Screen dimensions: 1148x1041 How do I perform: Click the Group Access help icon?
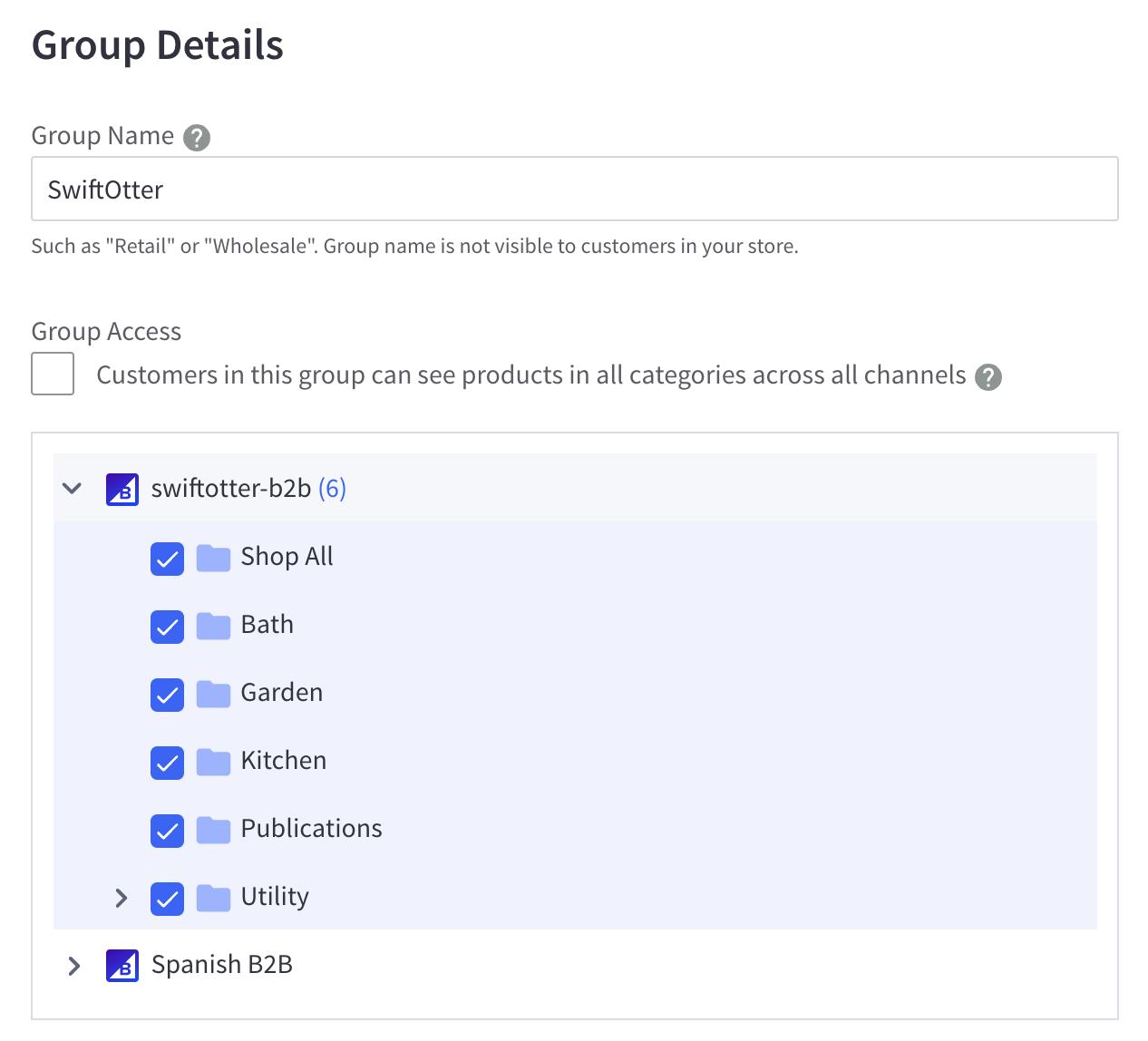[988, 377]
